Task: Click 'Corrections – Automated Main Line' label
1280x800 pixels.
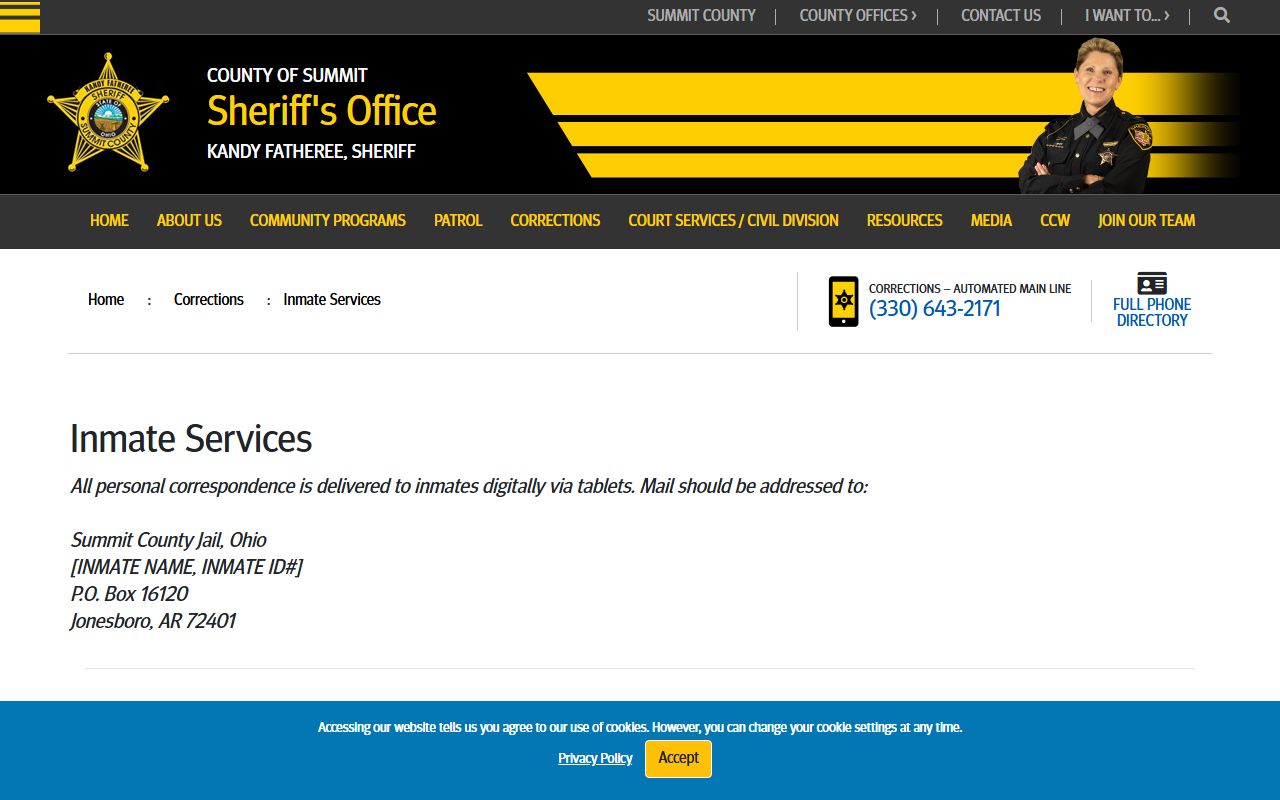Action: (x=970, y=288)
